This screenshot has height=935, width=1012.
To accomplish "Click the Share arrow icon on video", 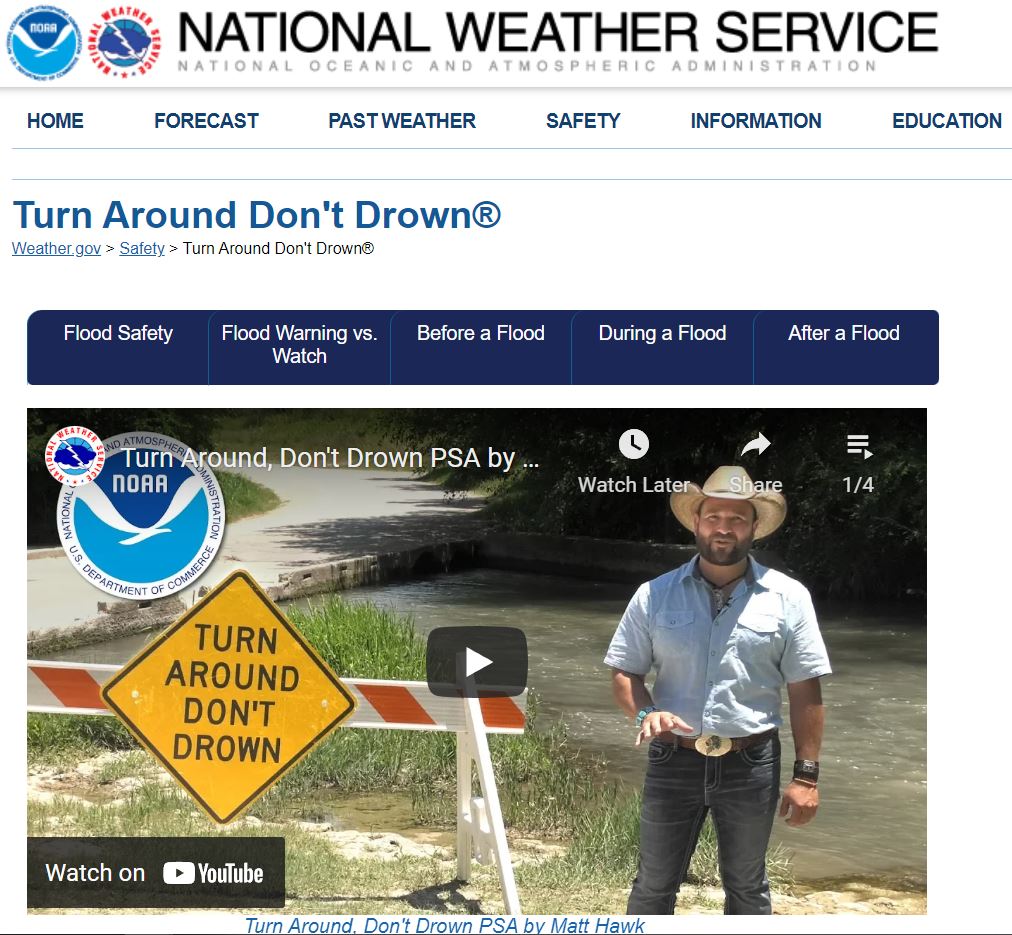I will pyautogui.click(x=756, y=444).
